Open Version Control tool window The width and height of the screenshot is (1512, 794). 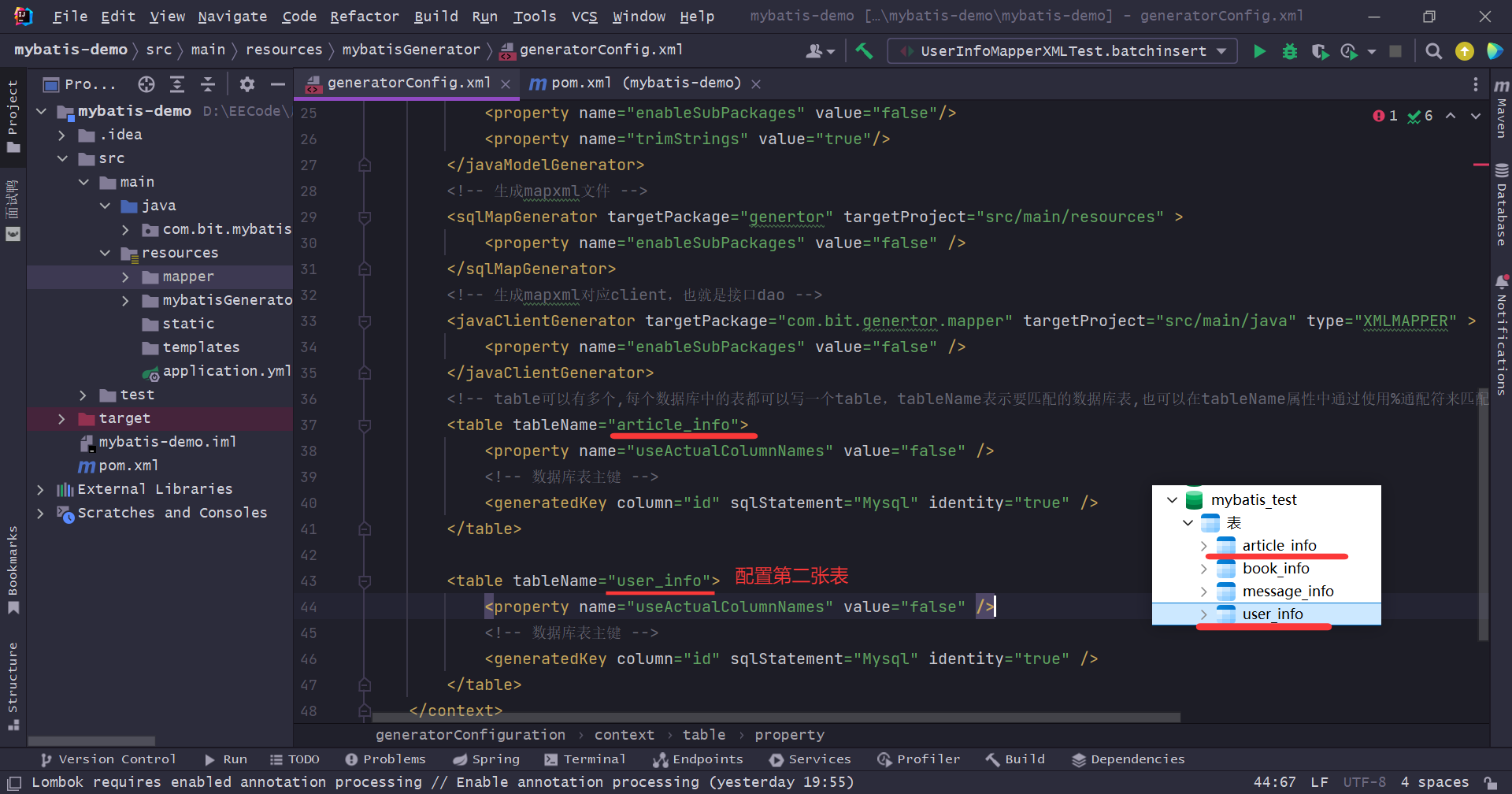[x=109, y=759]
